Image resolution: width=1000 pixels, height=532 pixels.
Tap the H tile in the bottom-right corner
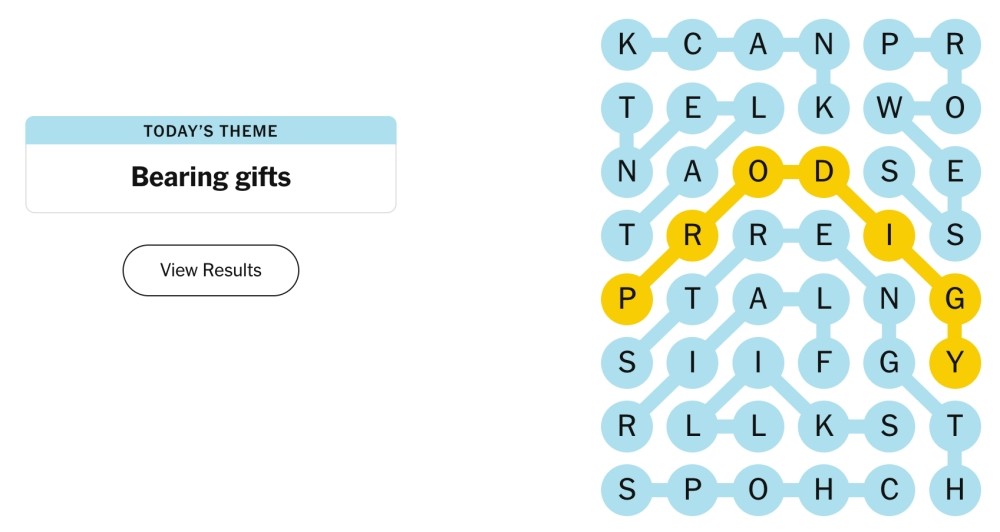(955, 490)
